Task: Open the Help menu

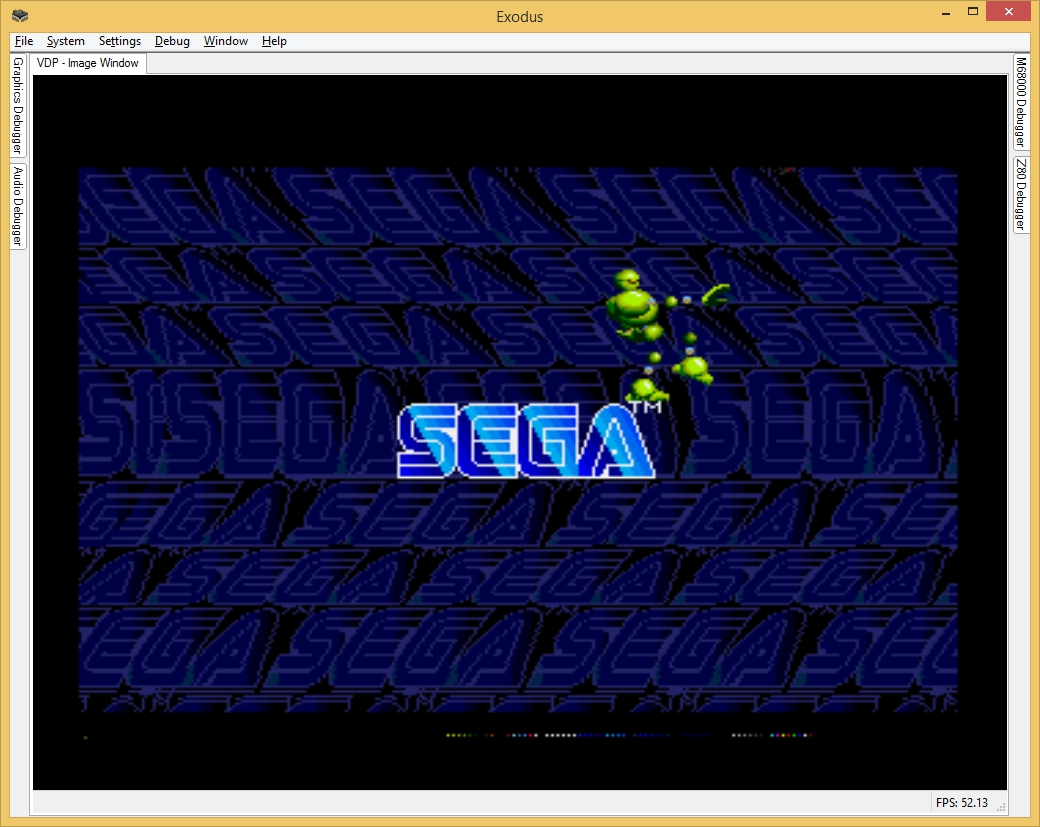Action: pyautogui.click(x=274, y=41)
